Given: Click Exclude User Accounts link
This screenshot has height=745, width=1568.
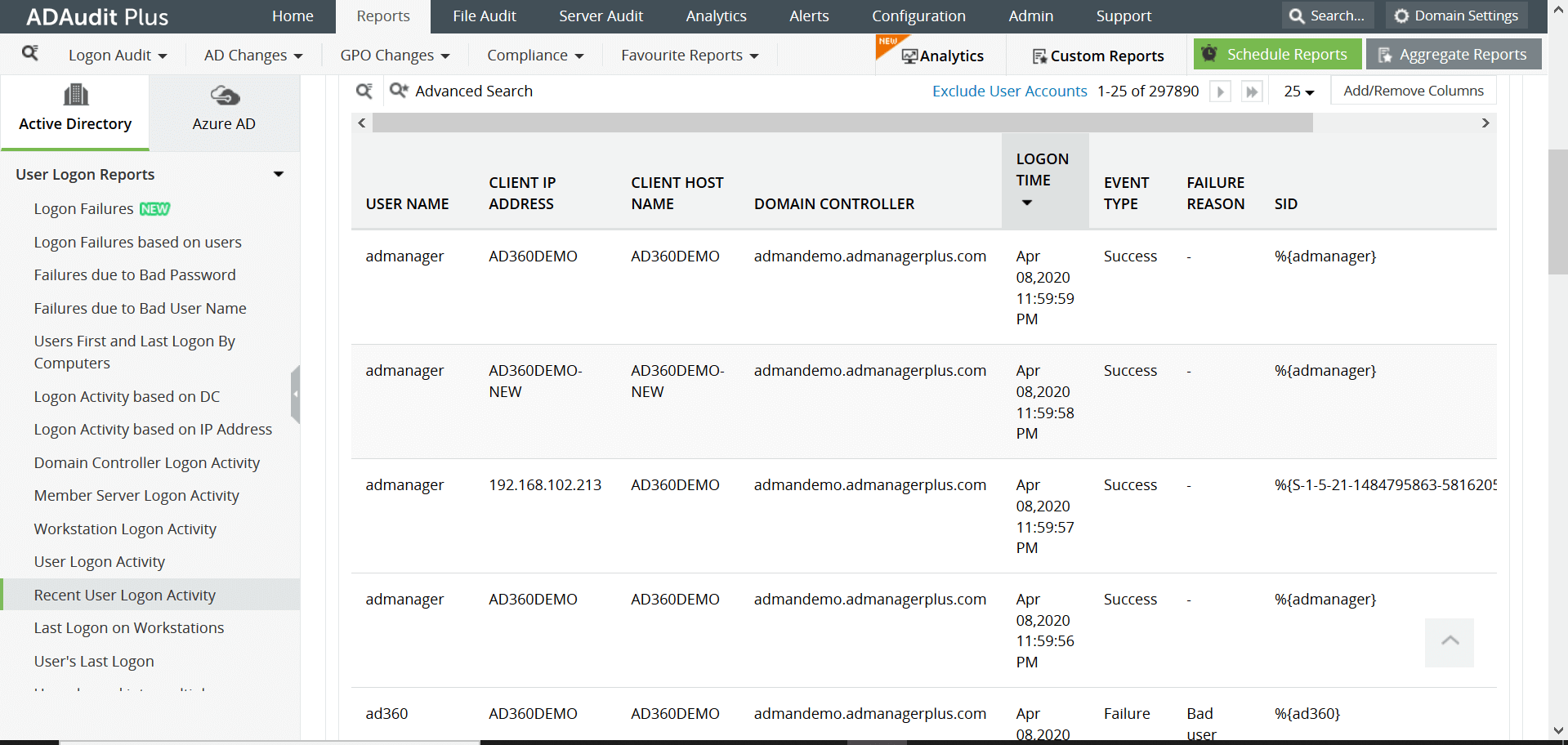Looking at the screenshot, I should tap(1010, 91).
